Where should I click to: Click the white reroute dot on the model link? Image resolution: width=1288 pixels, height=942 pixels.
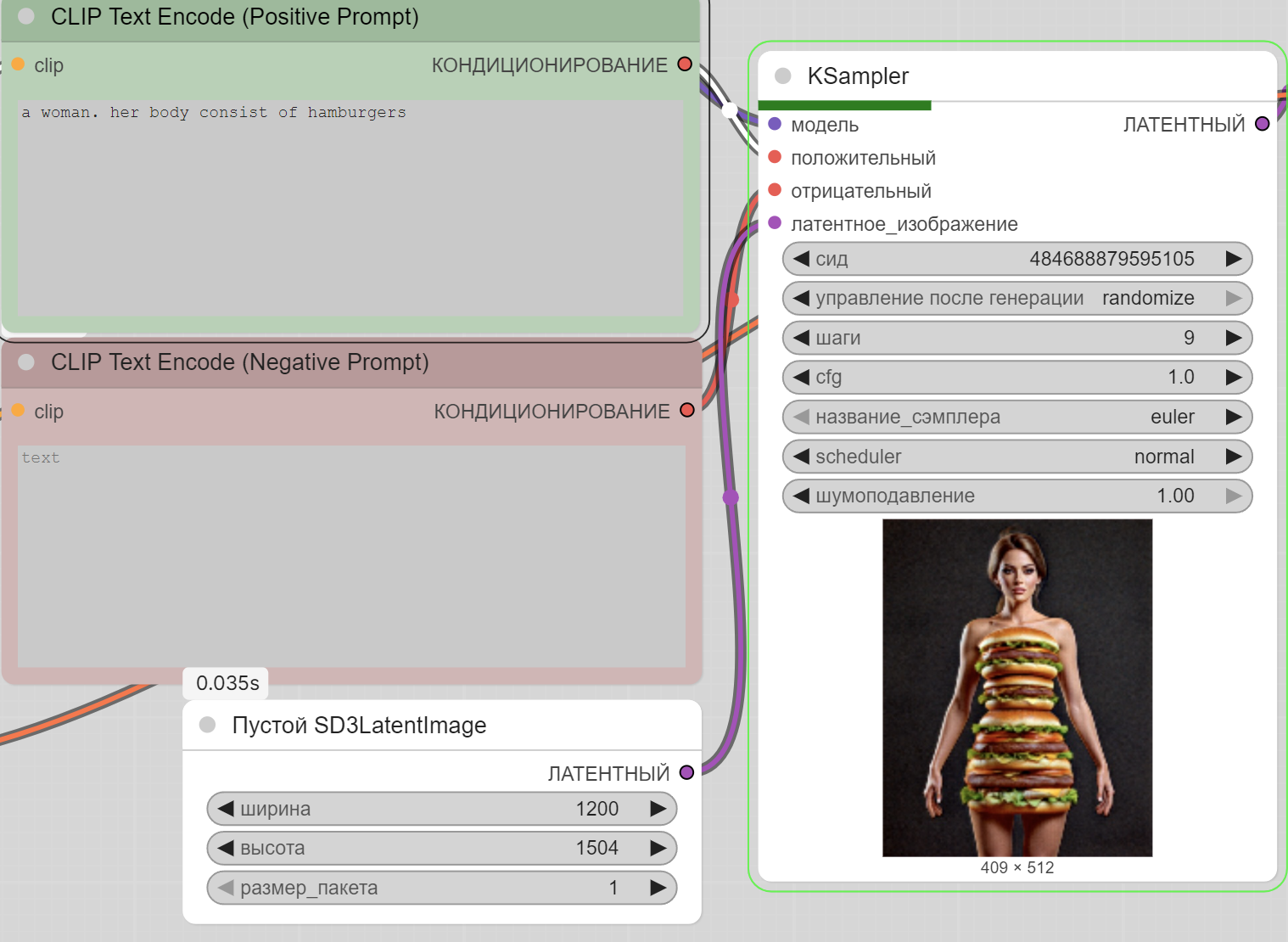click(x=730, y=109)
